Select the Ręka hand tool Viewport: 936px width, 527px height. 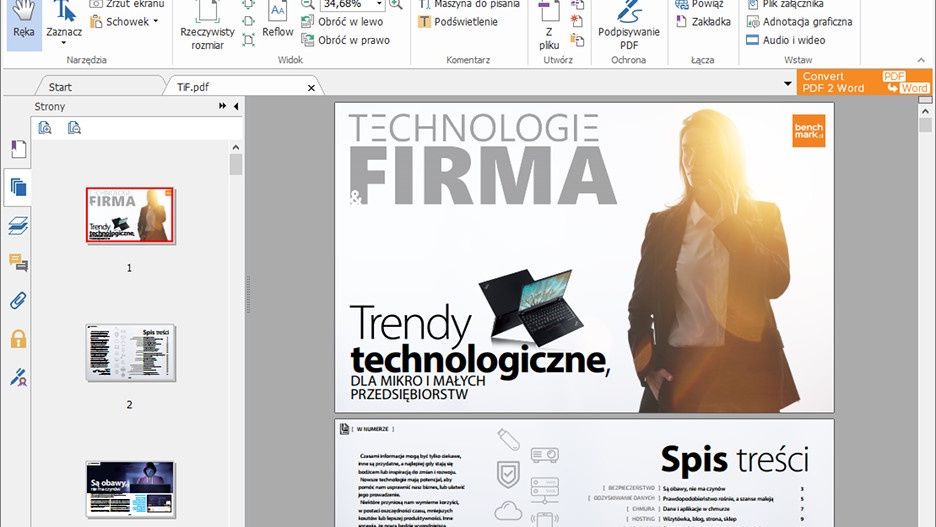pyautogui.click(x=23, y=24)
